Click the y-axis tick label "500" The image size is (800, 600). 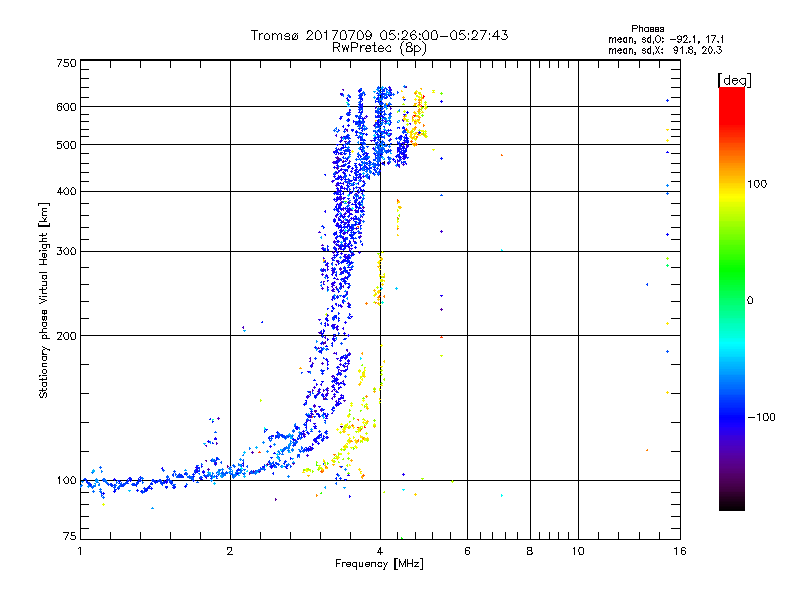click(66, 145)
